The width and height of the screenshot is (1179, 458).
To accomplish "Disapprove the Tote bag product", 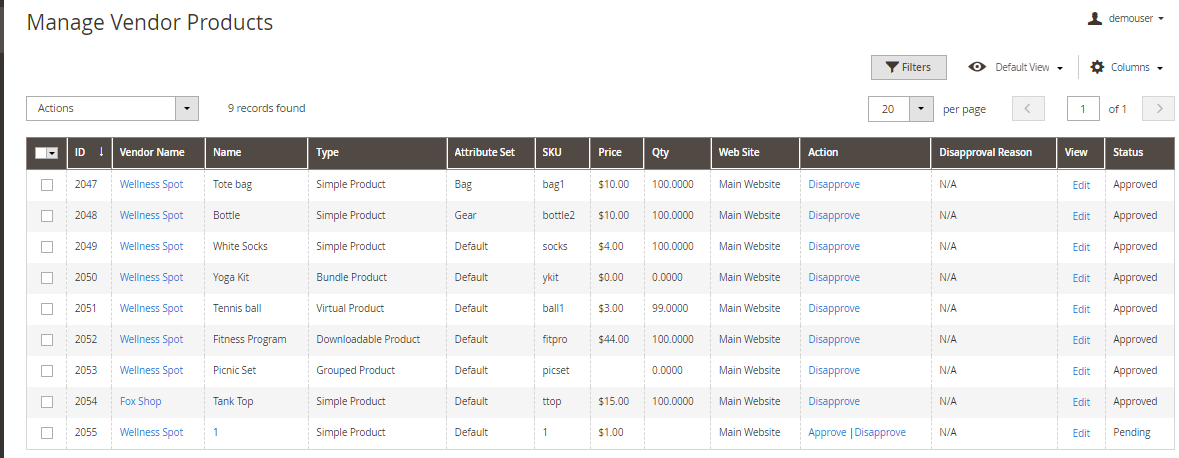I will [x=834, y=185].
